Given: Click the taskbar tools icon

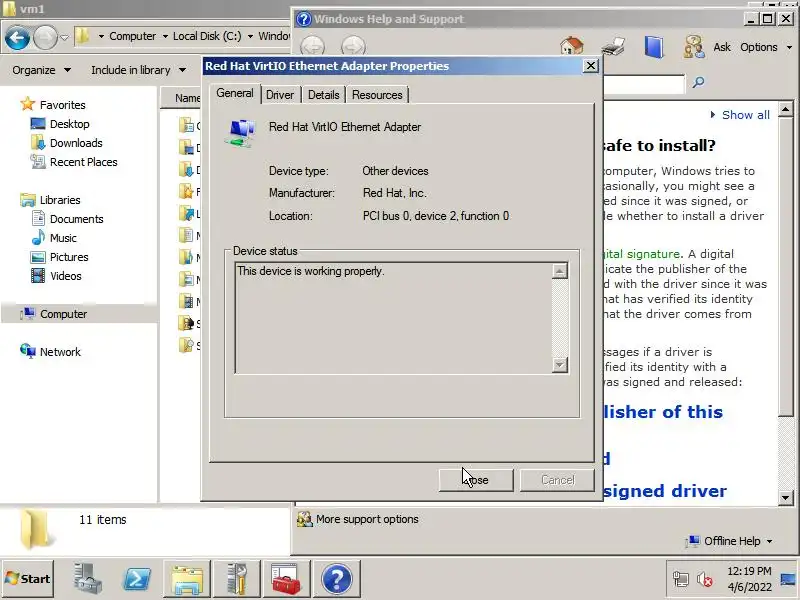Looking at the screenshot, I should coord(237,579).
